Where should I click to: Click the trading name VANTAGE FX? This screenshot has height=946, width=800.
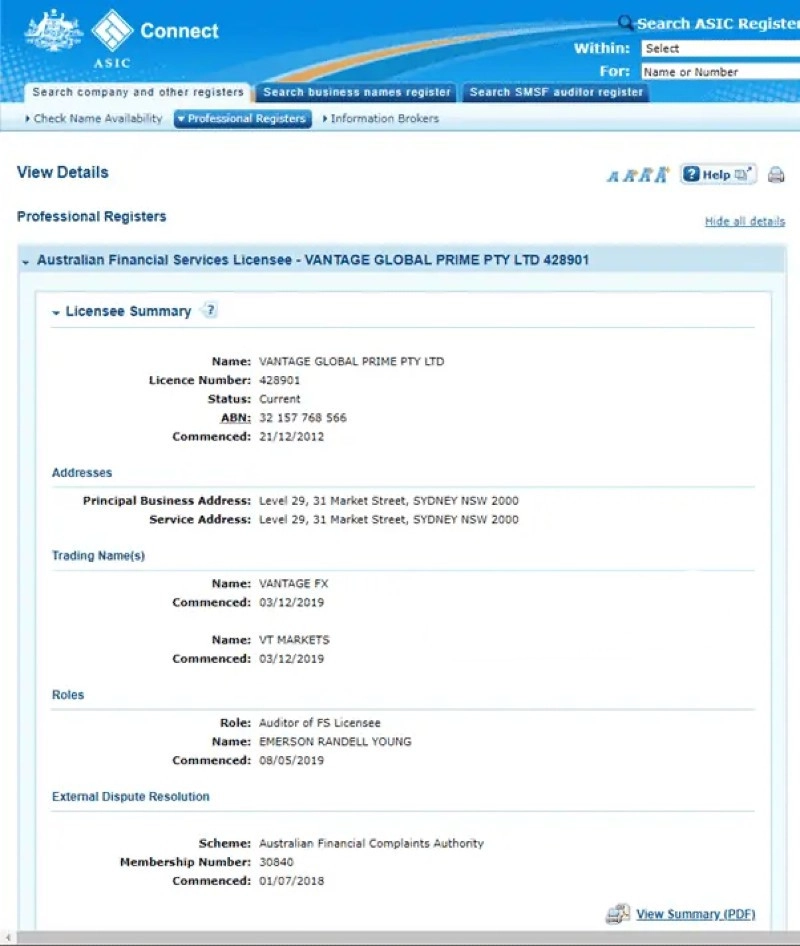pyautogui.click(x=294, y=583)
